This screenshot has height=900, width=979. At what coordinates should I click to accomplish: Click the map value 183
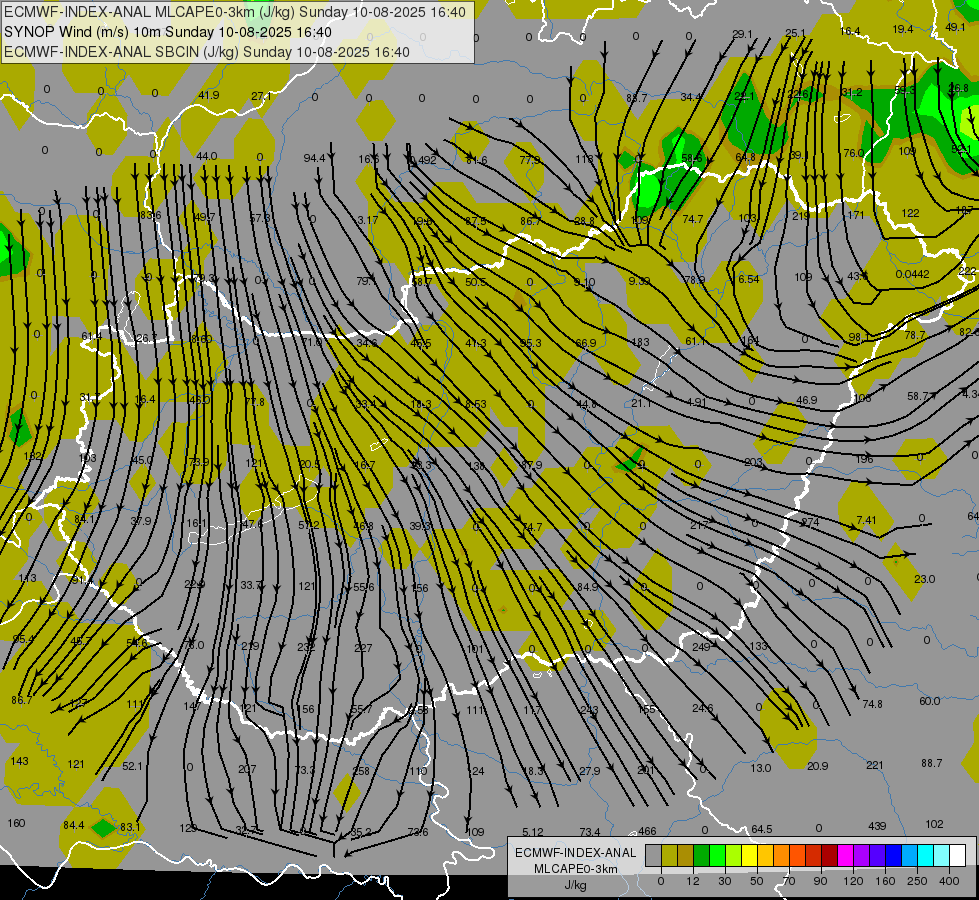[x=641, y=342]
